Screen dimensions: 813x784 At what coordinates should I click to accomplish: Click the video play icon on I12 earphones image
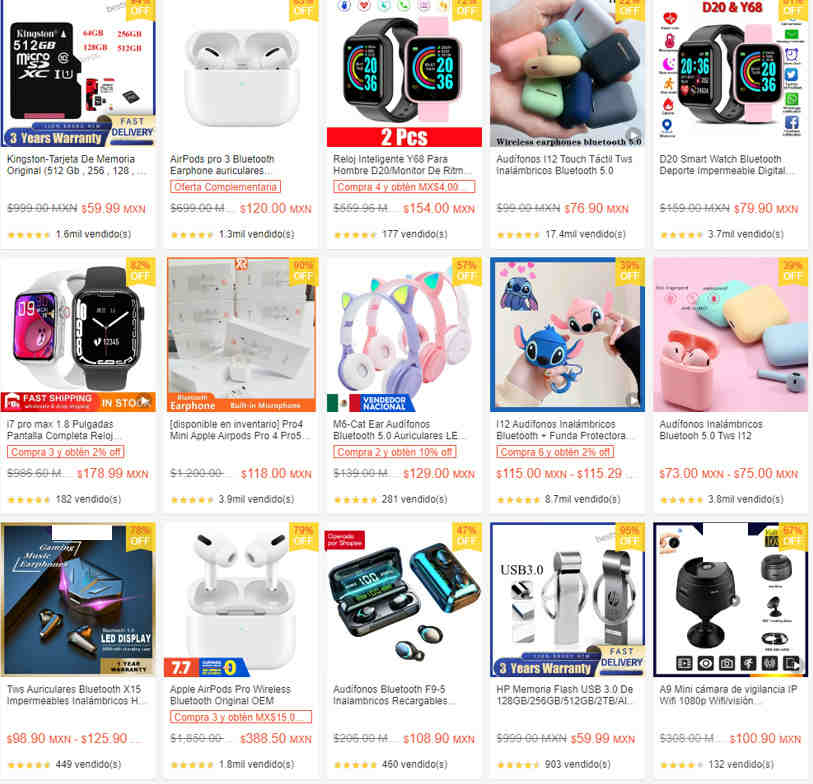click(633, 134)
